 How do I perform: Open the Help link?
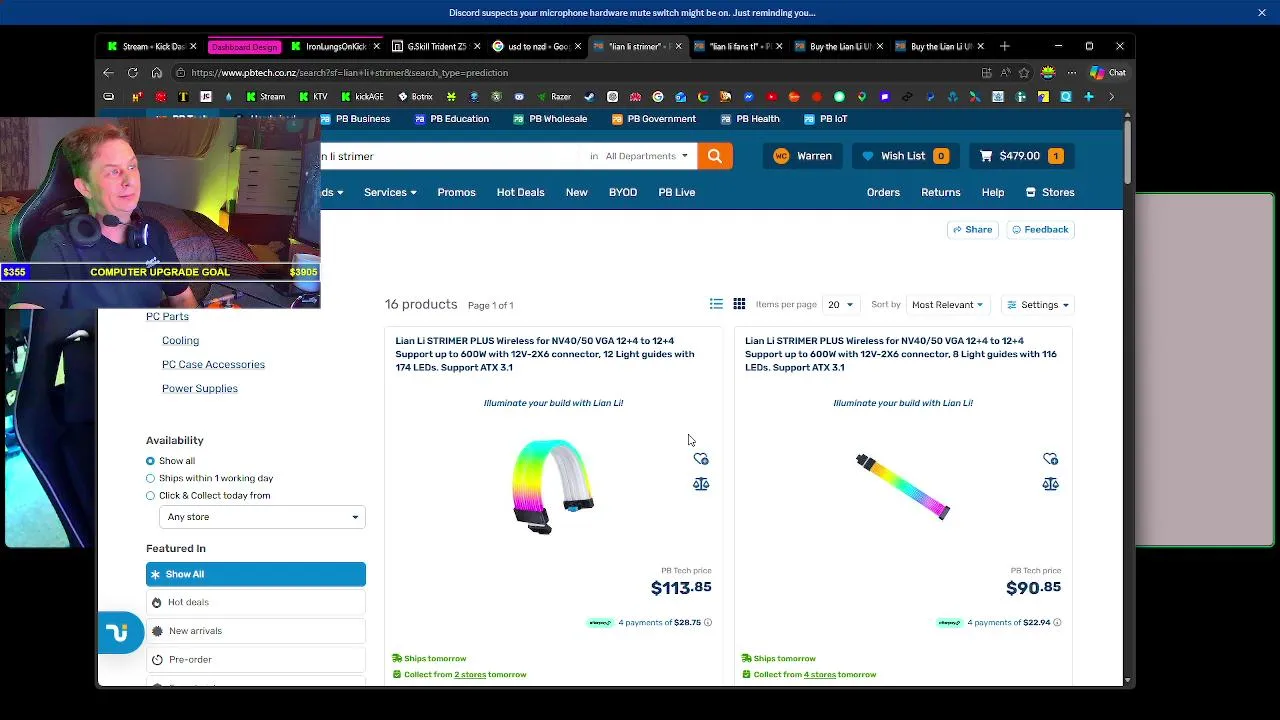pos(993,192)
